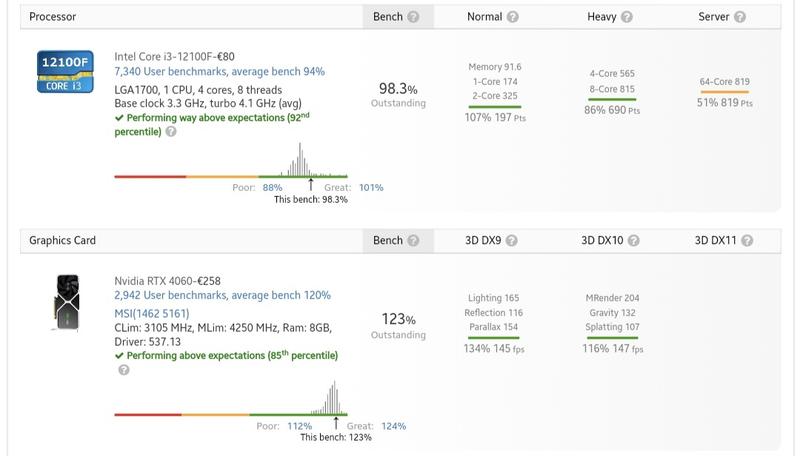Image resolution: width=800 pixels, height=456 pixels.
Task: Click help icon beside Normal heading
Action: point(513,17)
